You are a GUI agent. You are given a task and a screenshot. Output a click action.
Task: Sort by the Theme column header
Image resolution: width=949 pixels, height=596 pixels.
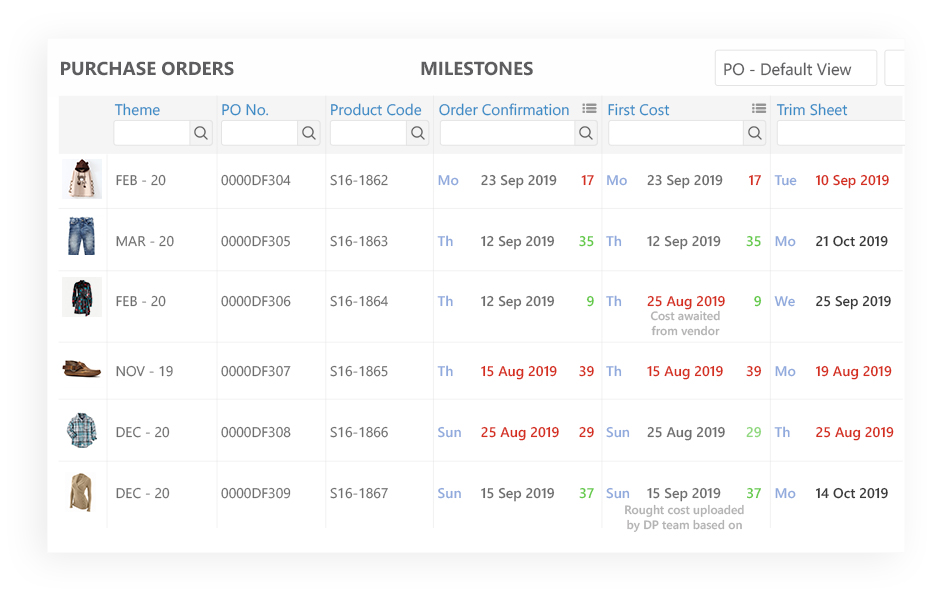[x=137, y=110]
